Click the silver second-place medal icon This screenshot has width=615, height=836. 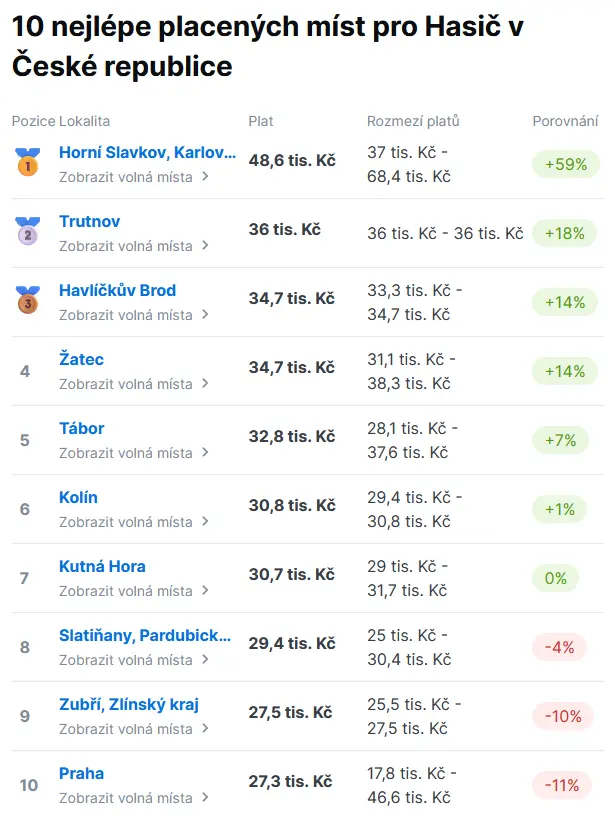[x=25, y=231]
